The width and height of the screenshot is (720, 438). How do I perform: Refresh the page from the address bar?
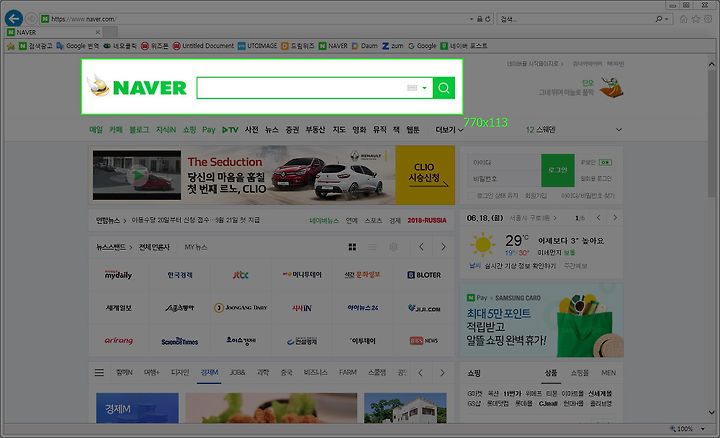(488, 19)
